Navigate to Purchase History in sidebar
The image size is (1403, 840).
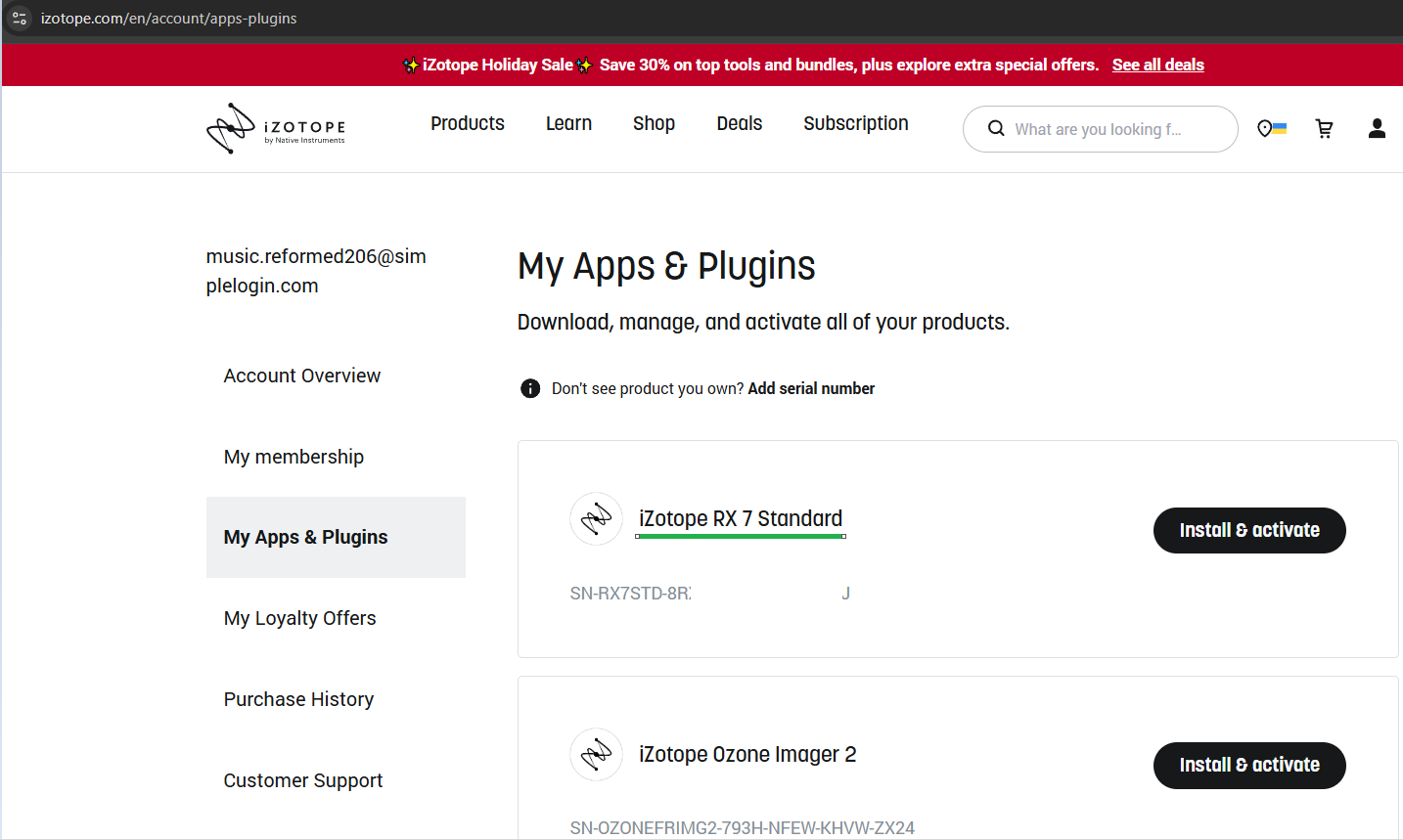point(298,699)
